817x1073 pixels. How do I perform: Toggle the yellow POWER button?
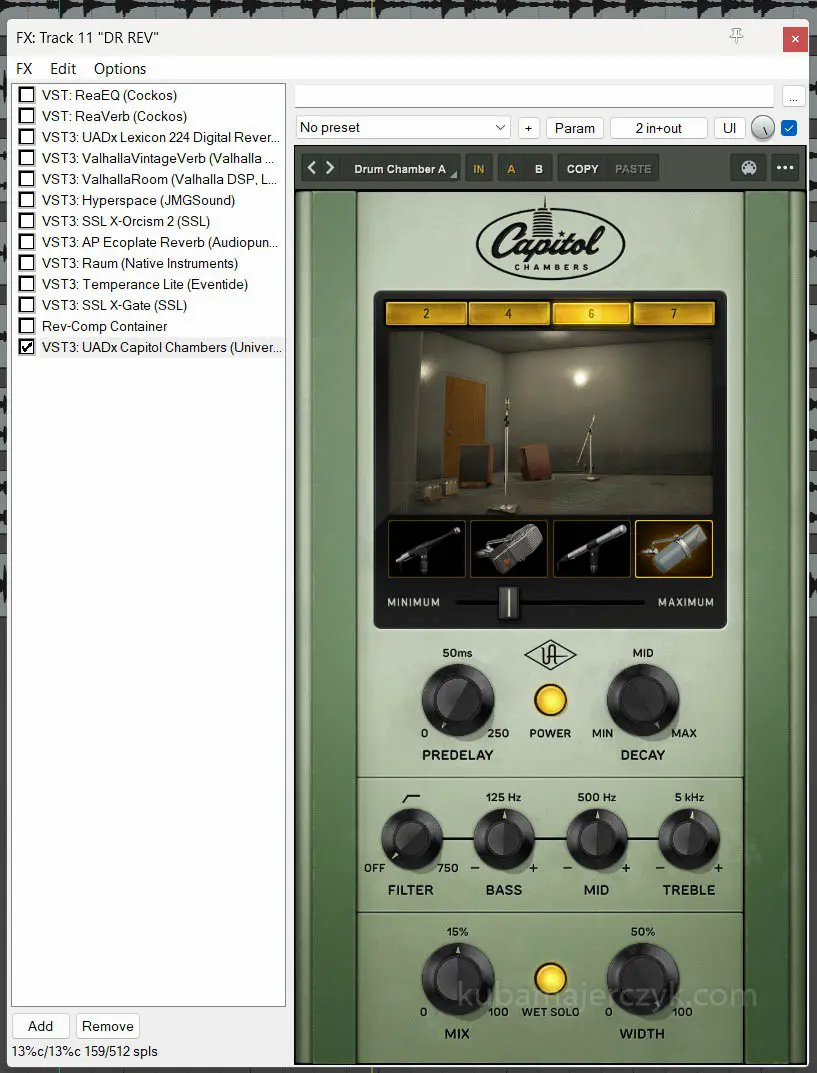point(550,700)
